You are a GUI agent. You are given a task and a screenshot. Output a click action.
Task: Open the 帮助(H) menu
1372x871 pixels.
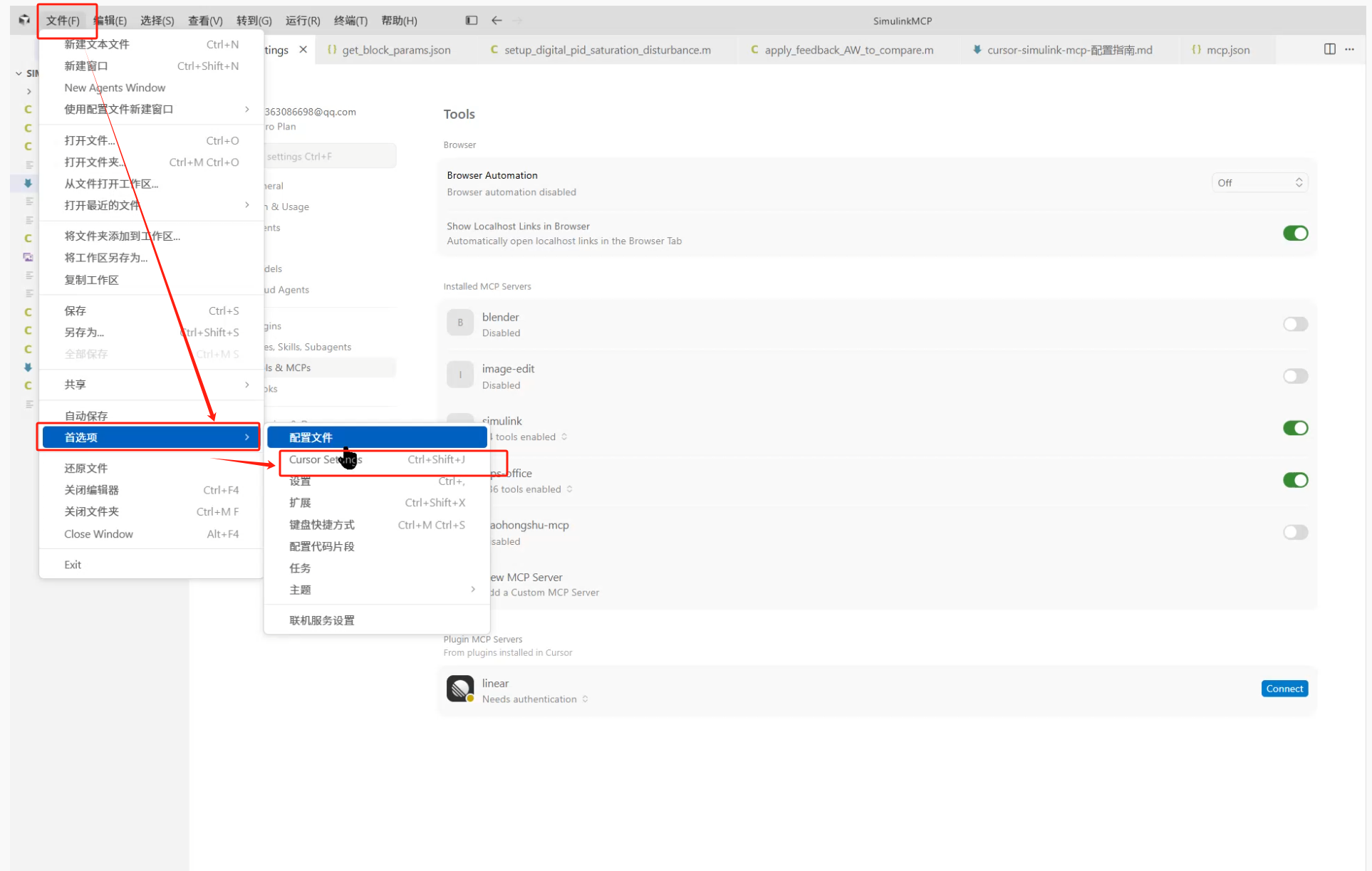(x=399, y=21)
